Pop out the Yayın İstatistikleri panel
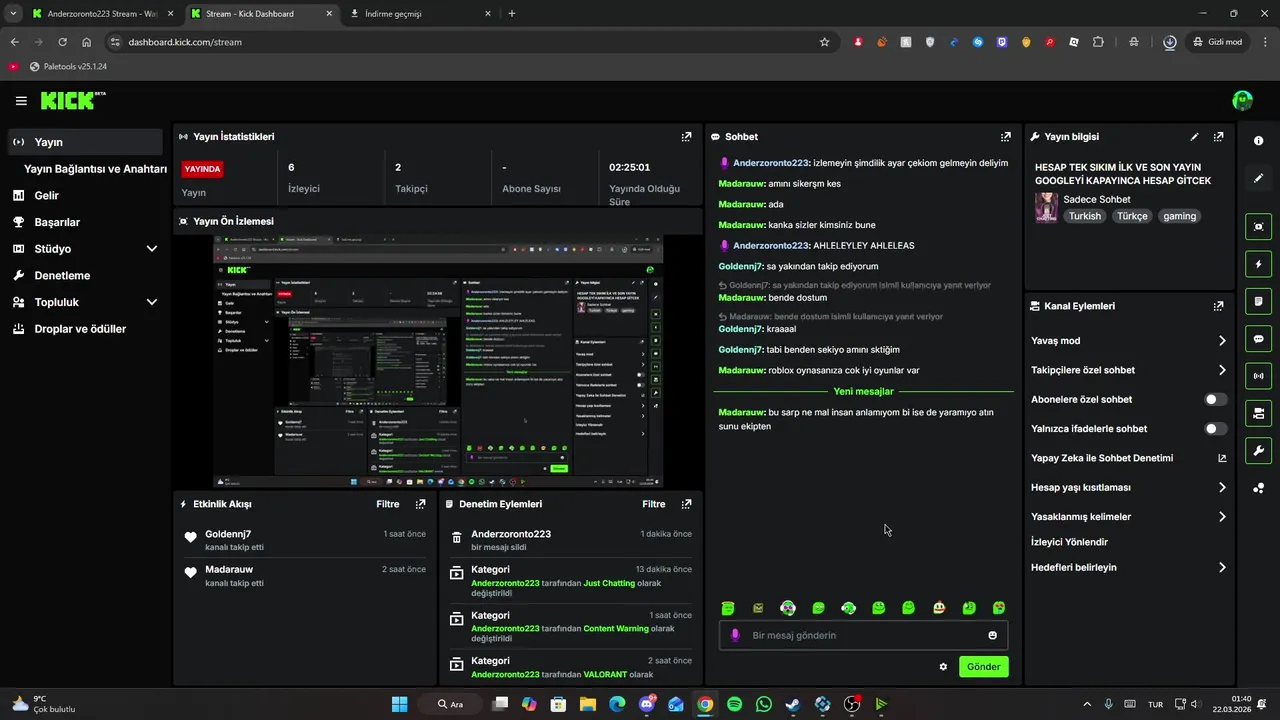 point(686,137)
